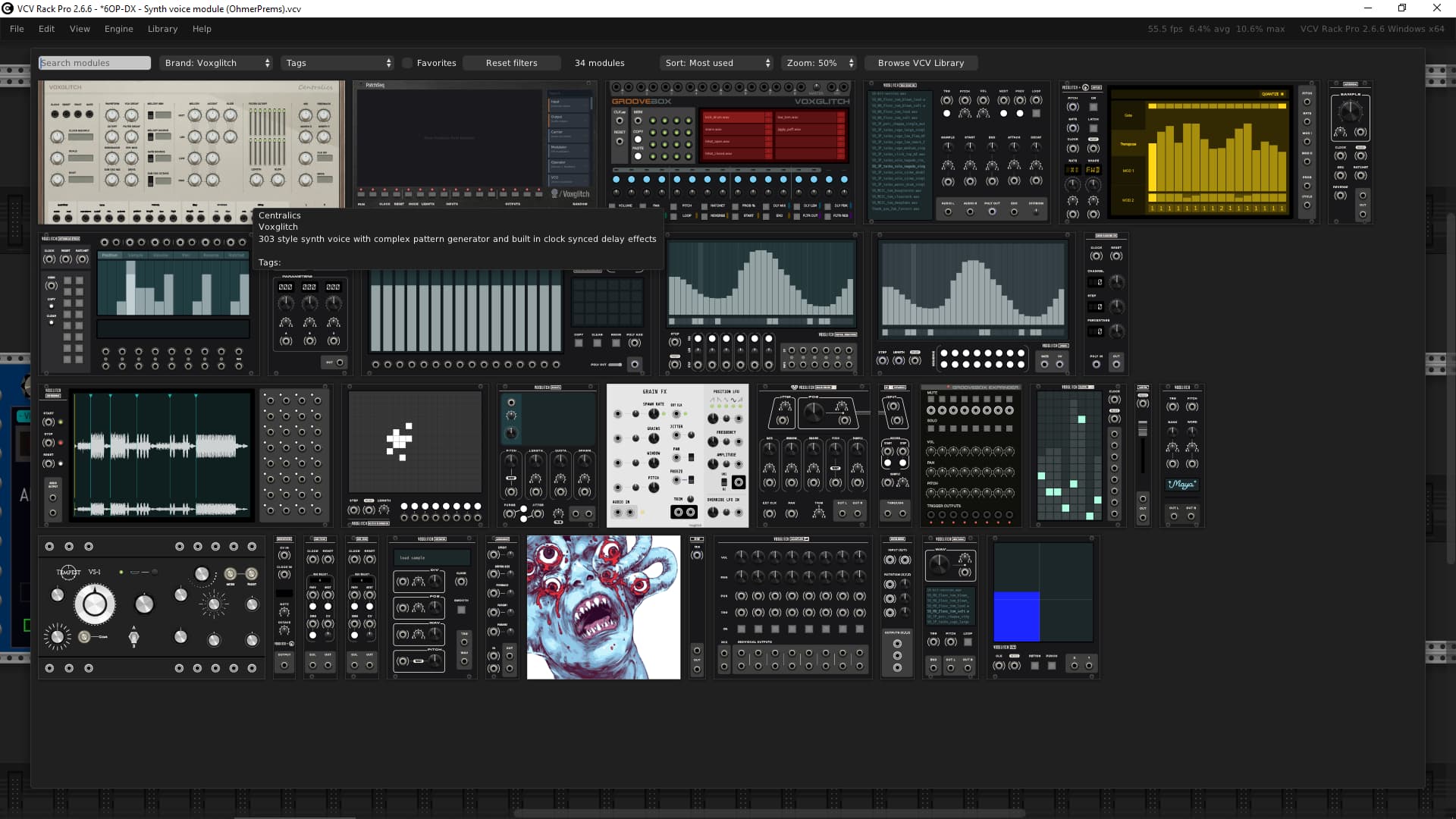Image resolution: width=1456 pixels, height=819 pixels.
Task: Focus the Search modules field
Action: 94,63
